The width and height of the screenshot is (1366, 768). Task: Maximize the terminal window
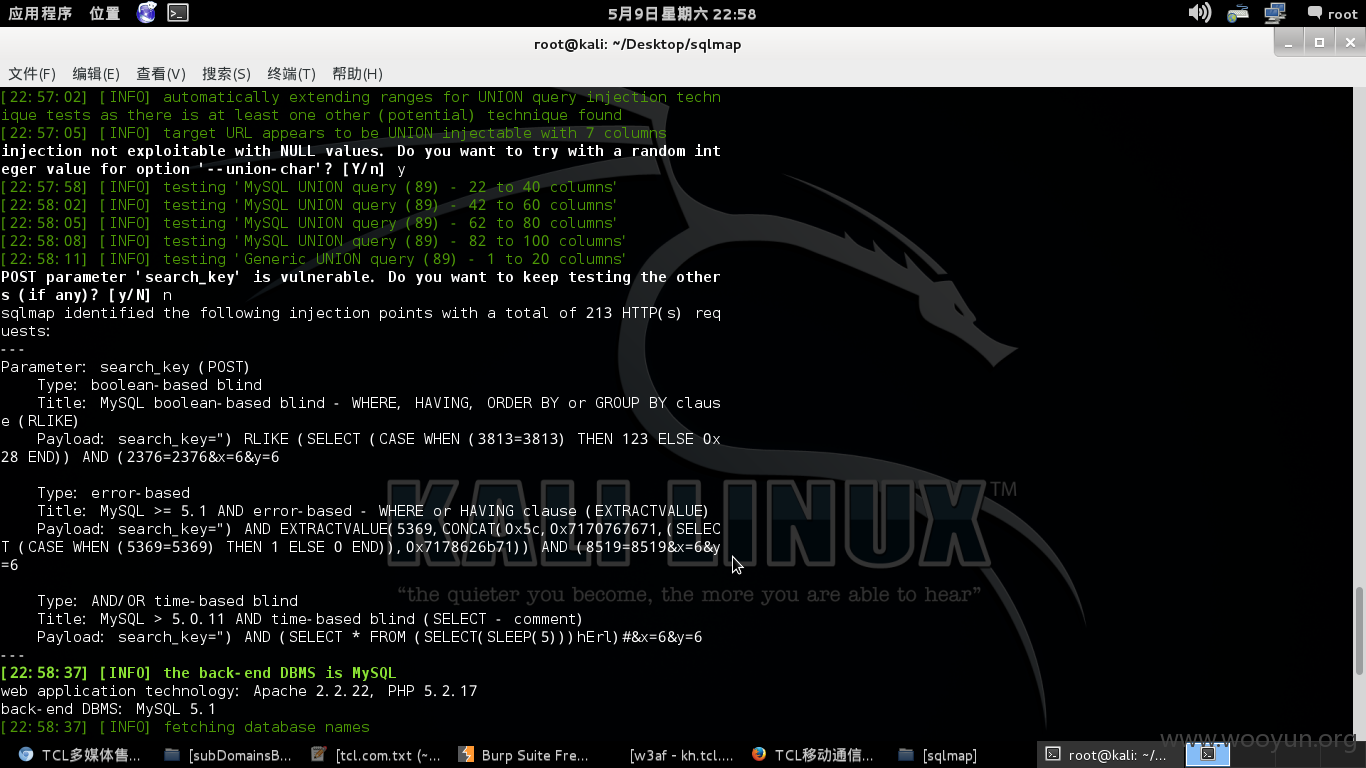pos(1320,42)
